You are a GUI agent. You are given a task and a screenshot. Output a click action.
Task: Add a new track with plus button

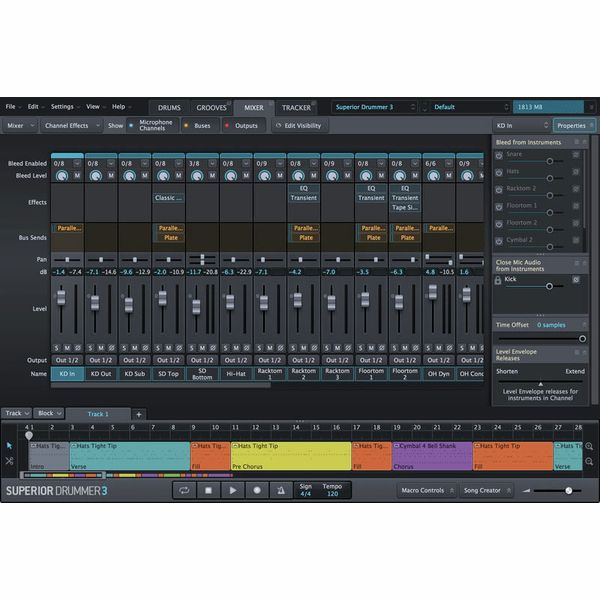139,414
